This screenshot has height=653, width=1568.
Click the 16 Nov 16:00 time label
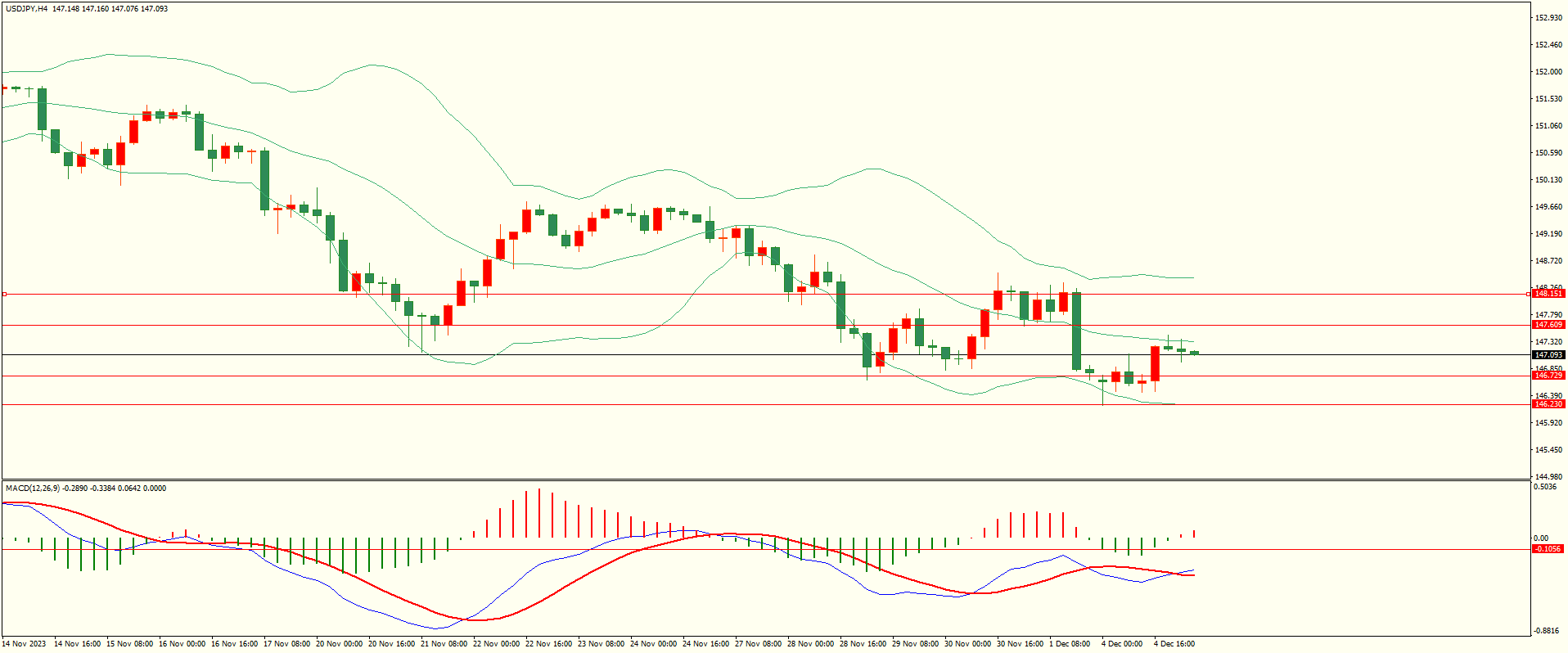pyautogui.click(x=234, y=644)
